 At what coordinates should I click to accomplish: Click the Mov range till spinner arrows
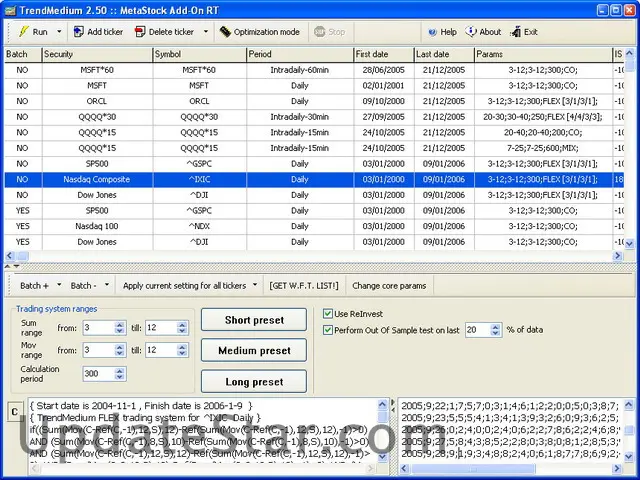click(182, 350)
